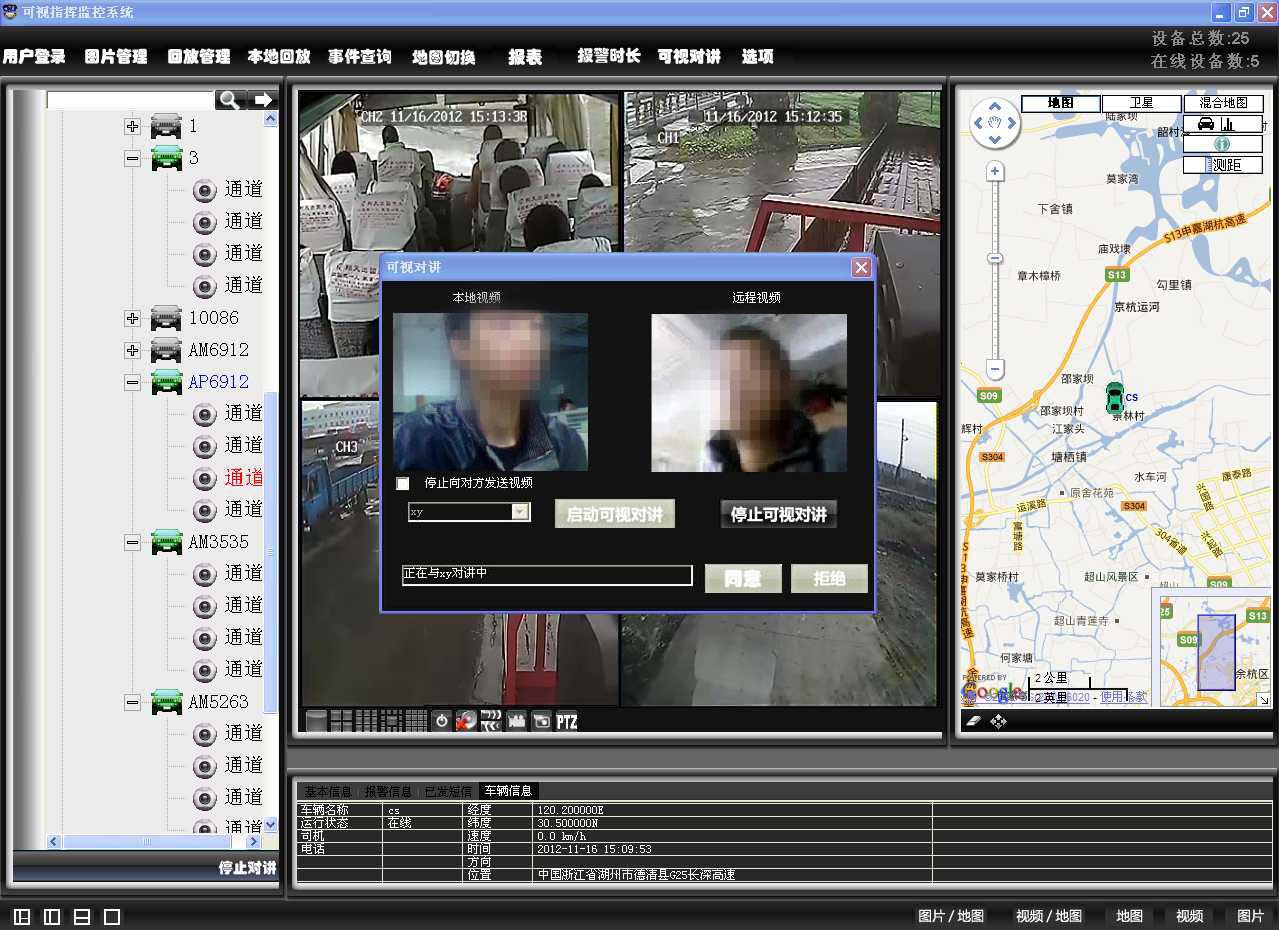Switch to the 已发短信 tab

point(448,791)
